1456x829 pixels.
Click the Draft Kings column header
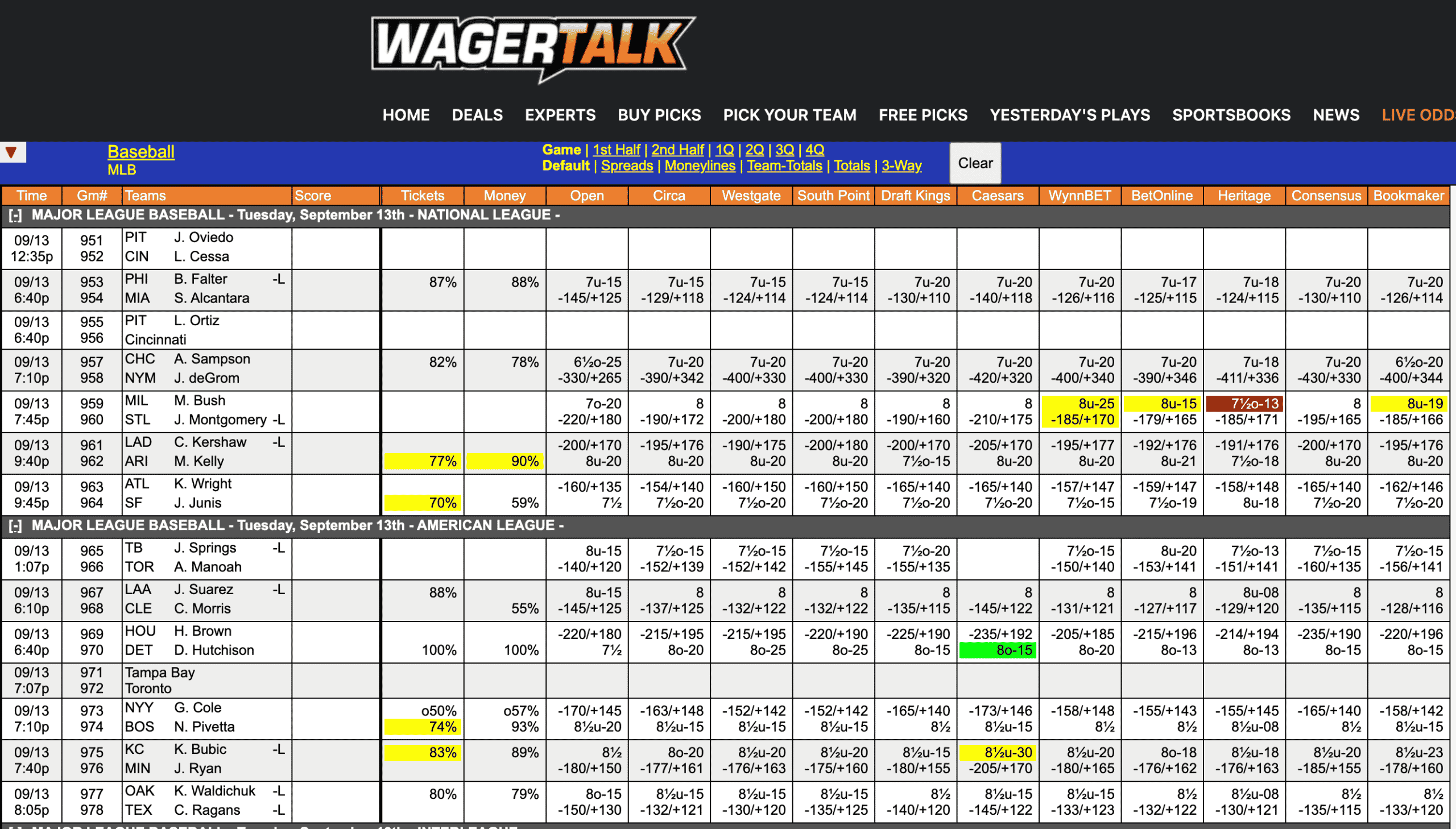[915, 196]
